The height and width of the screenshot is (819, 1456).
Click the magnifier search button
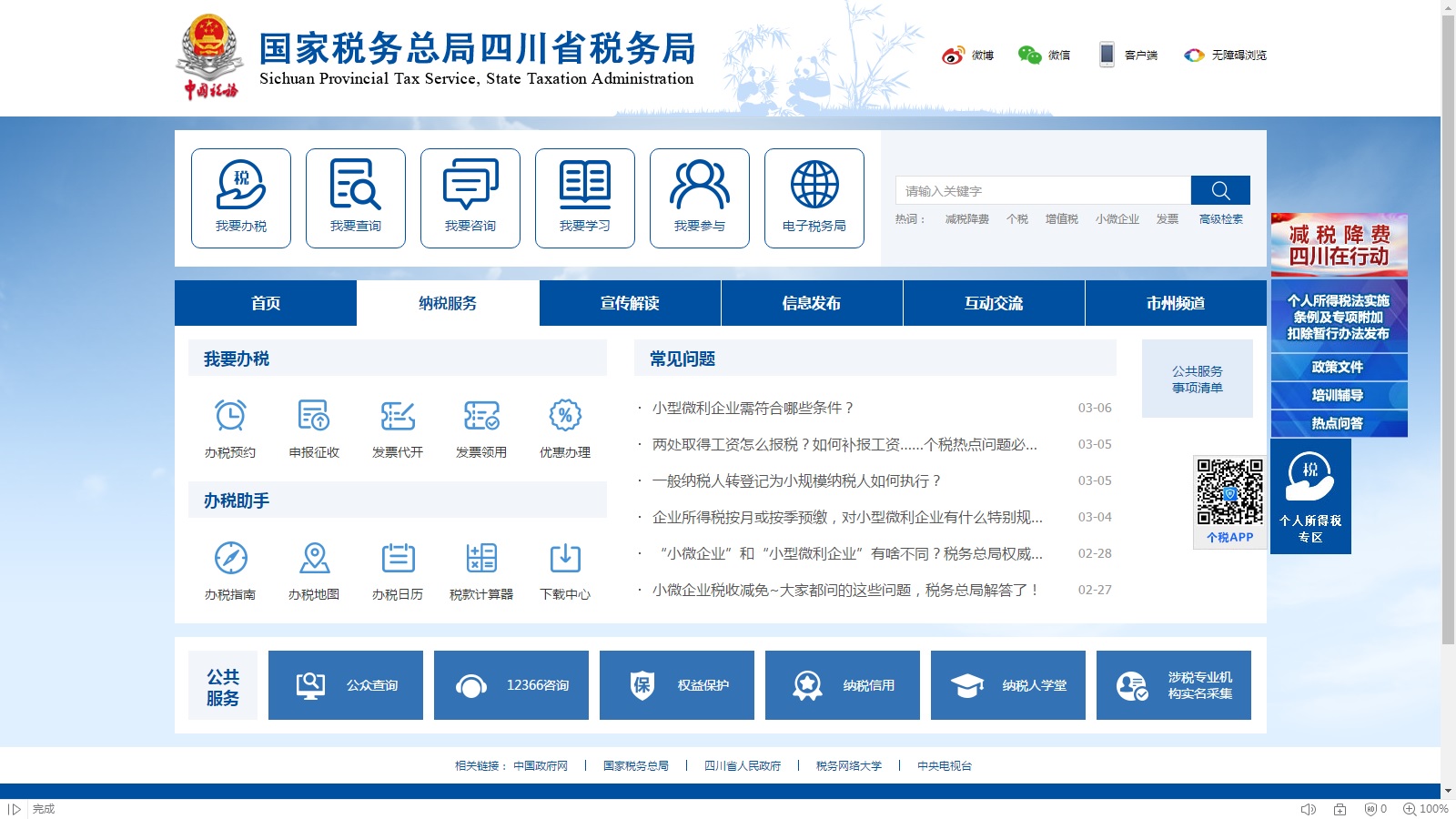point(1220,190)
